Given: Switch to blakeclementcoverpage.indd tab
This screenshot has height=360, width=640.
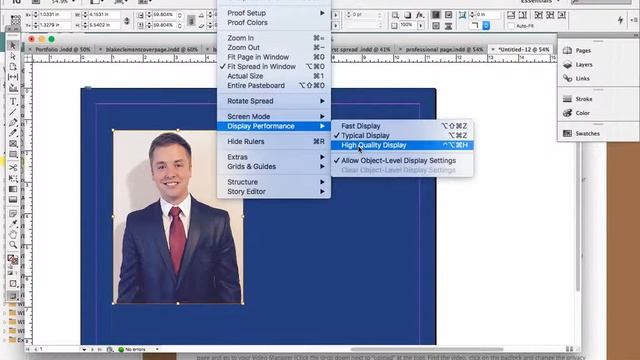Looking at the screenshot, I should click(151, 49).
